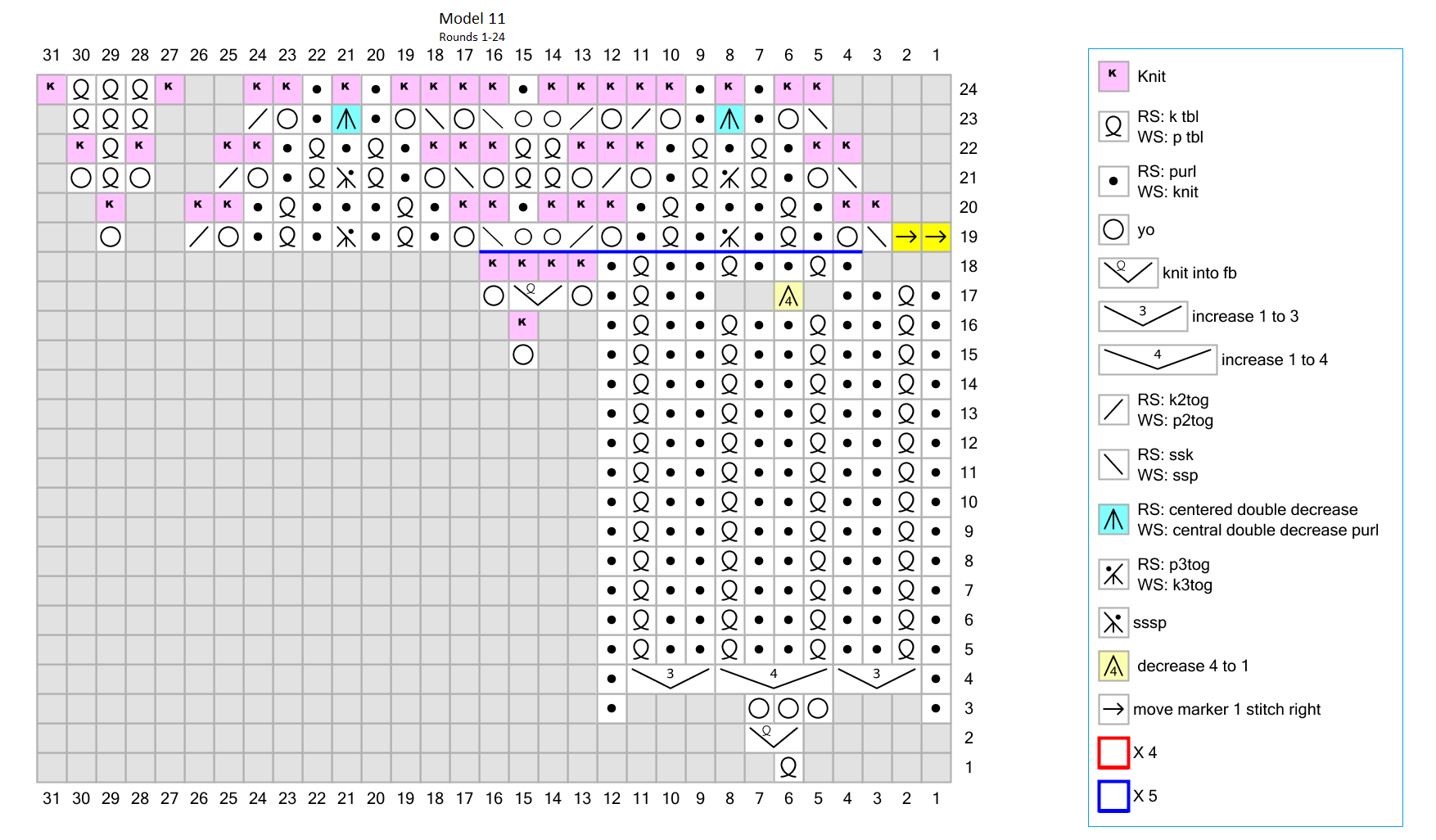
Task: Select the knit into fb legend symbol
Action: 1127,273
